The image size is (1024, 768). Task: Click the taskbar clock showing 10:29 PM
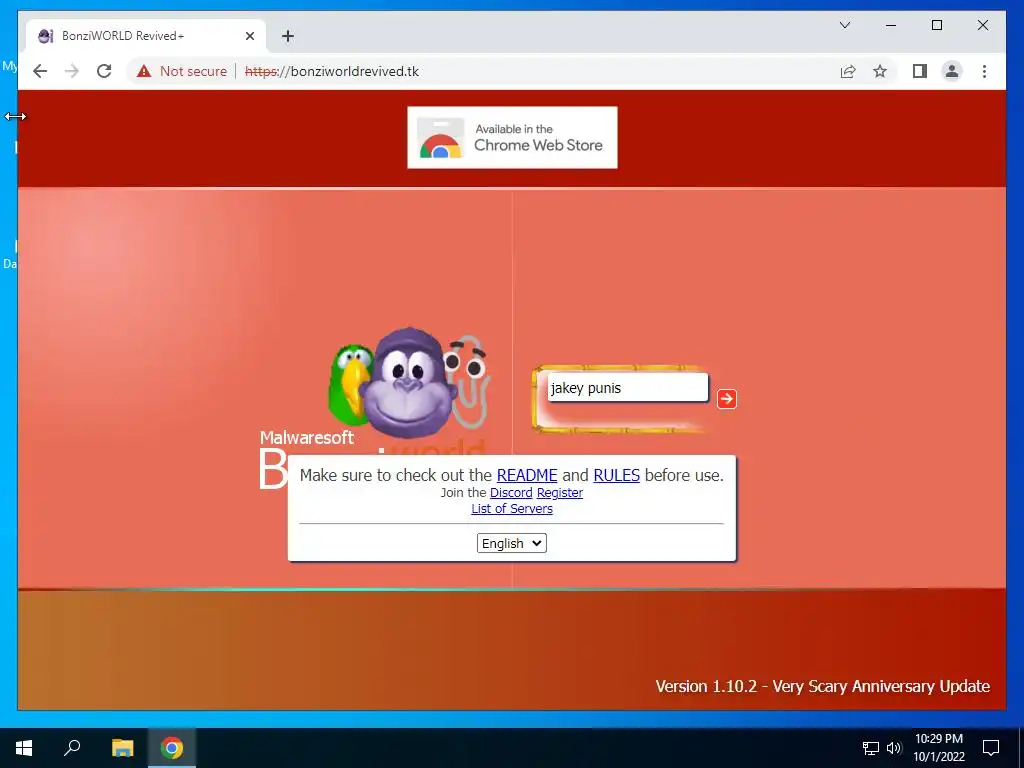938,748
